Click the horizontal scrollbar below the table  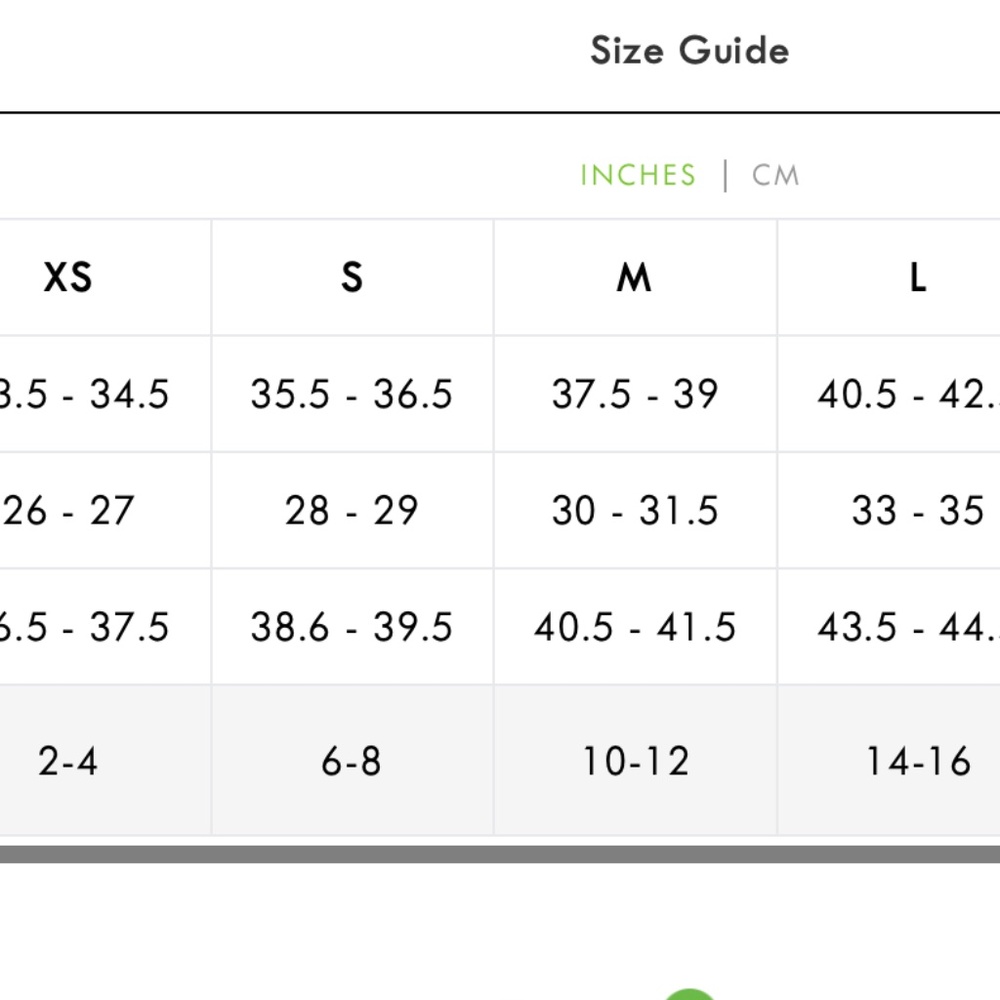point(500,855)
